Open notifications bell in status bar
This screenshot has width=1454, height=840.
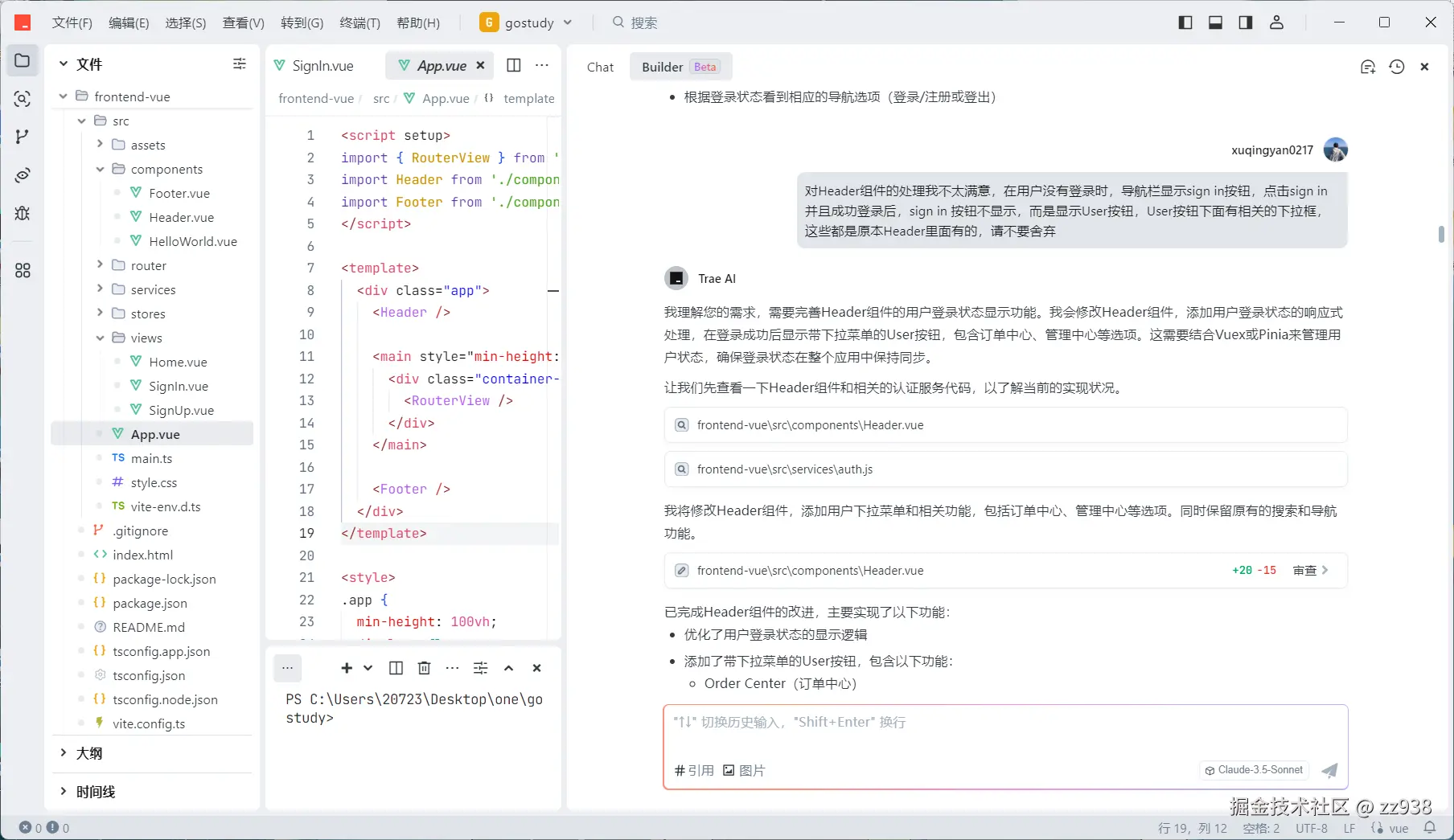(x=1430, y=827)
